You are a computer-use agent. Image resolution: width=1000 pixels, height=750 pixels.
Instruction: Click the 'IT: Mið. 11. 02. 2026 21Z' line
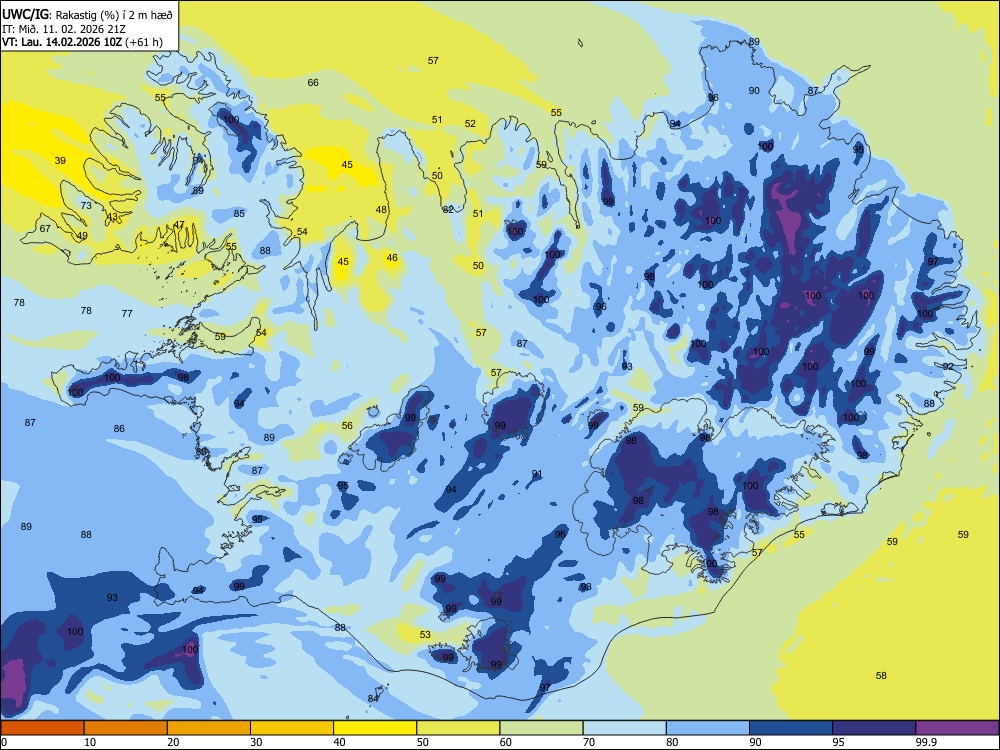(x=64, y=29)
